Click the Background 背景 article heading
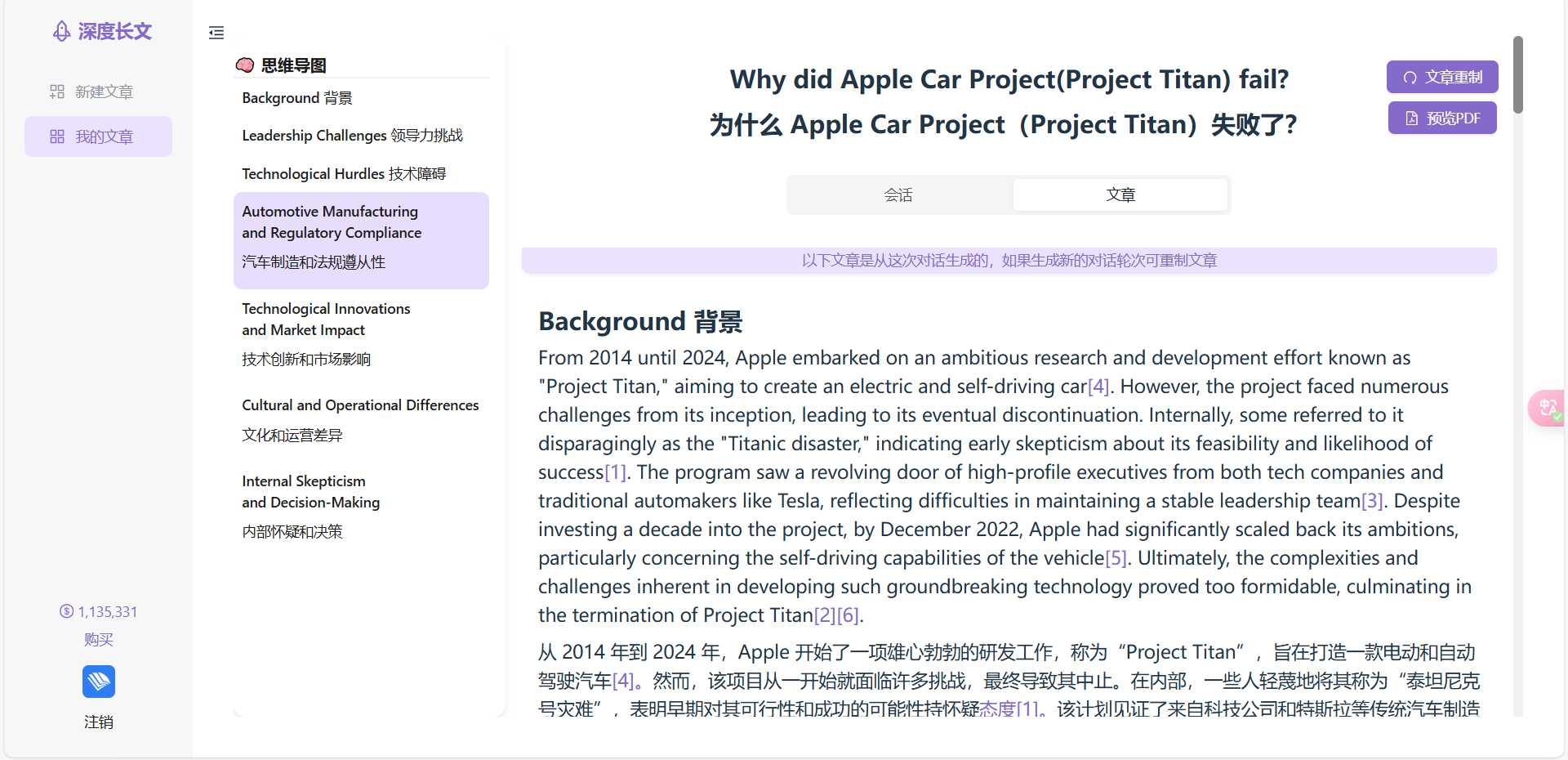Screen dimensions: 1568x760 (640, 321)
